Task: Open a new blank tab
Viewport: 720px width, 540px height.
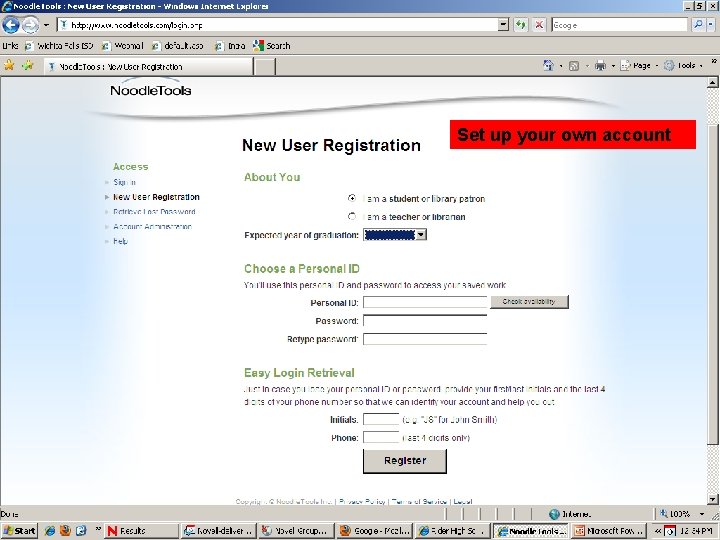Action: [x=264, y=67]
